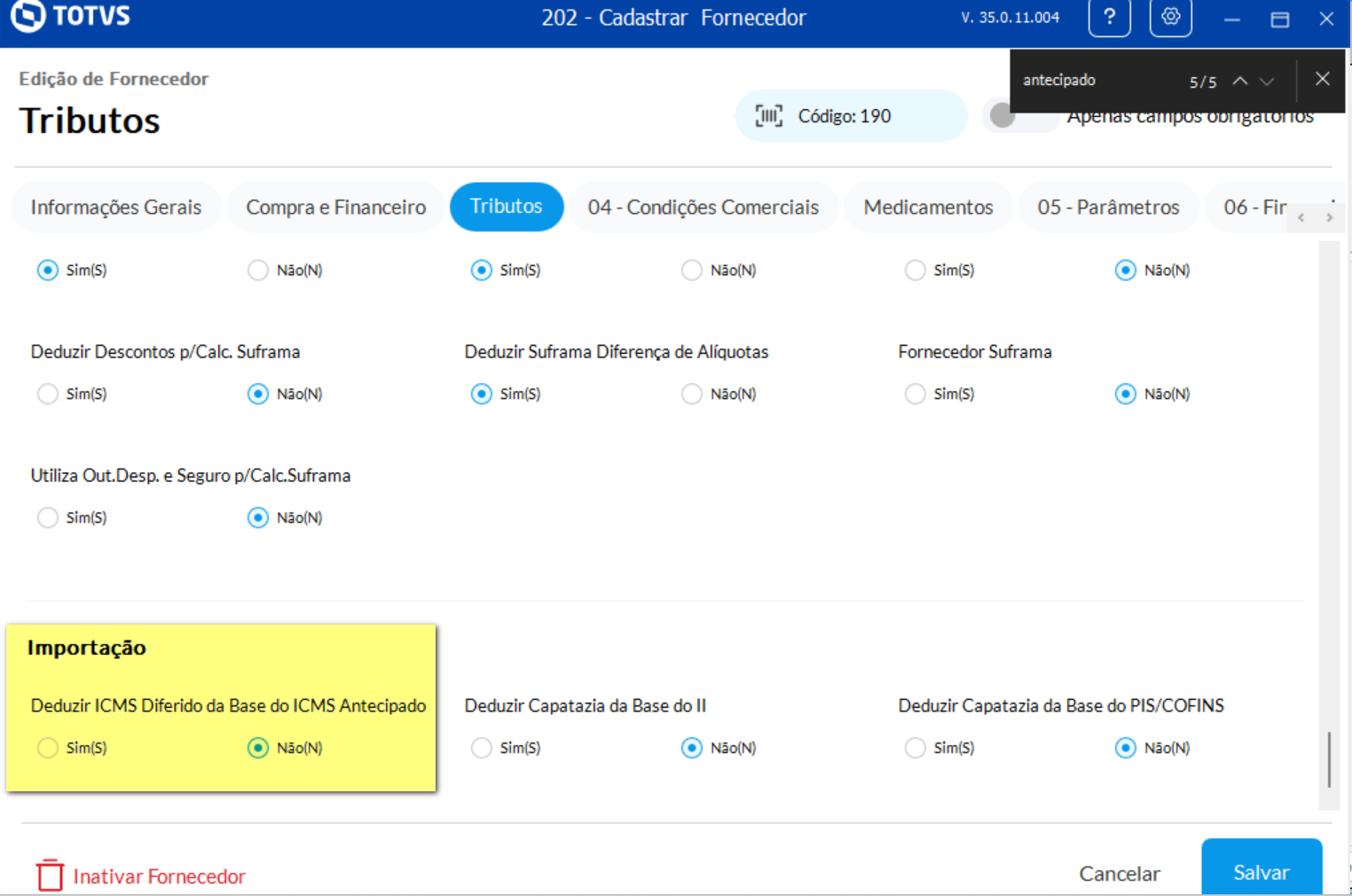Go to previous search match arrow
This screenshot has width=1352, height=896.
coord(1240,81)
